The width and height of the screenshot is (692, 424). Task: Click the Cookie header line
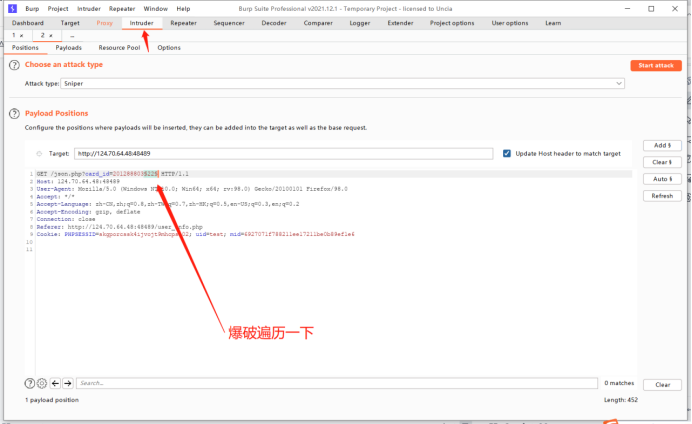click(x=196, y=234)
